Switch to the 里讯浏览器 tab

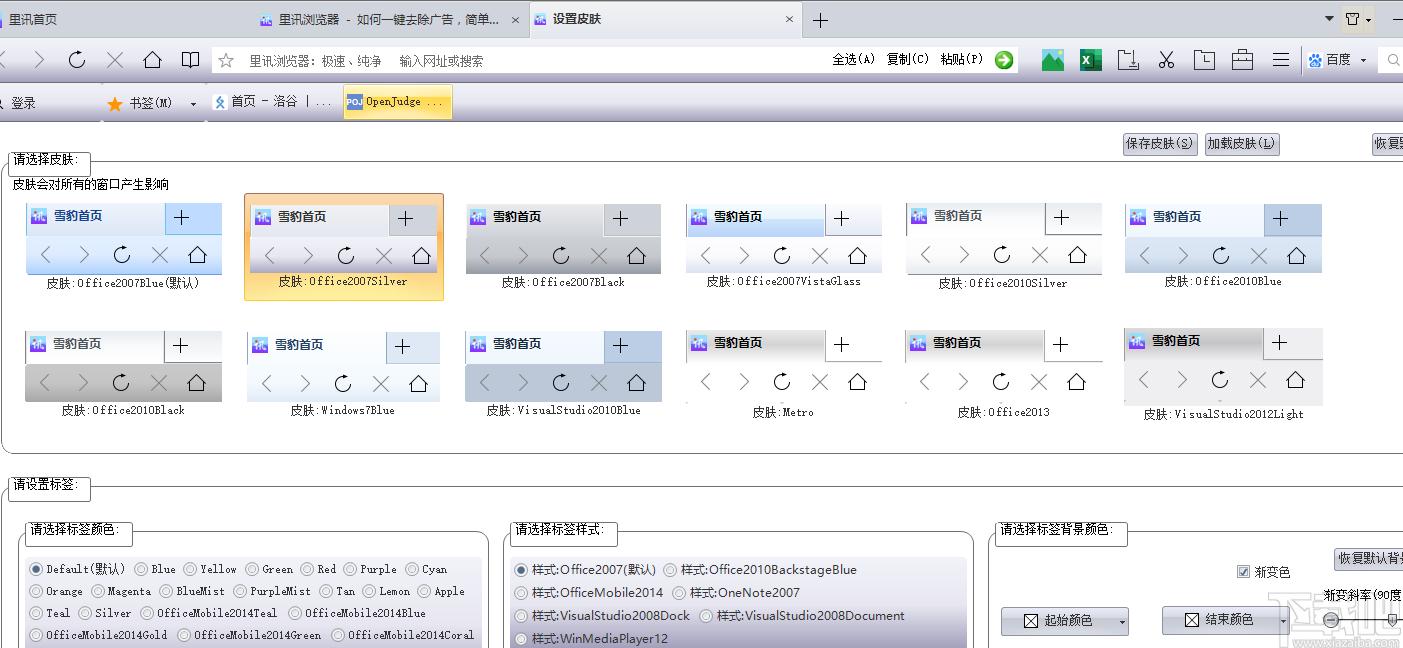[x=390, y=19]
